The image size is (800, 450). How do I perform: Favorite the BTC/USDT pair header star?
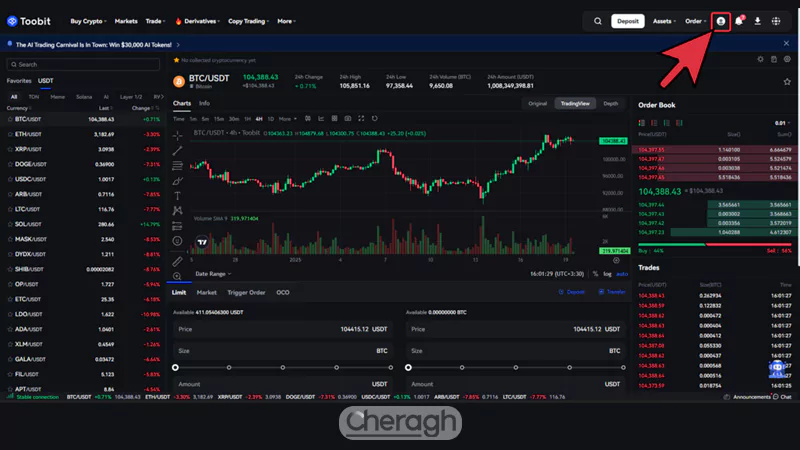[177, 61]
